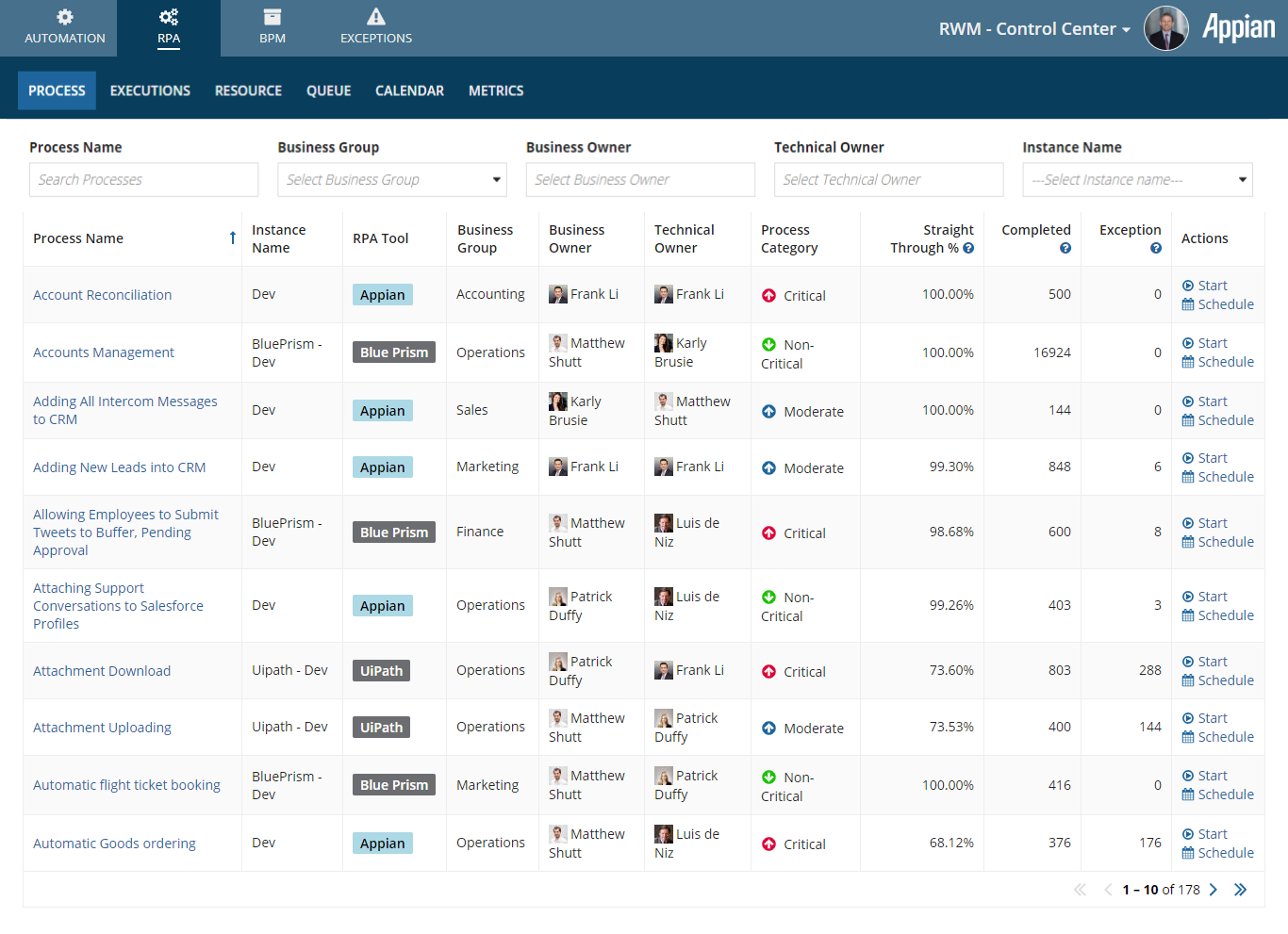The height and width of the screenshot is (934, 1288).
Task: Open Account Reconciliation process link
Action: (102, 295)
